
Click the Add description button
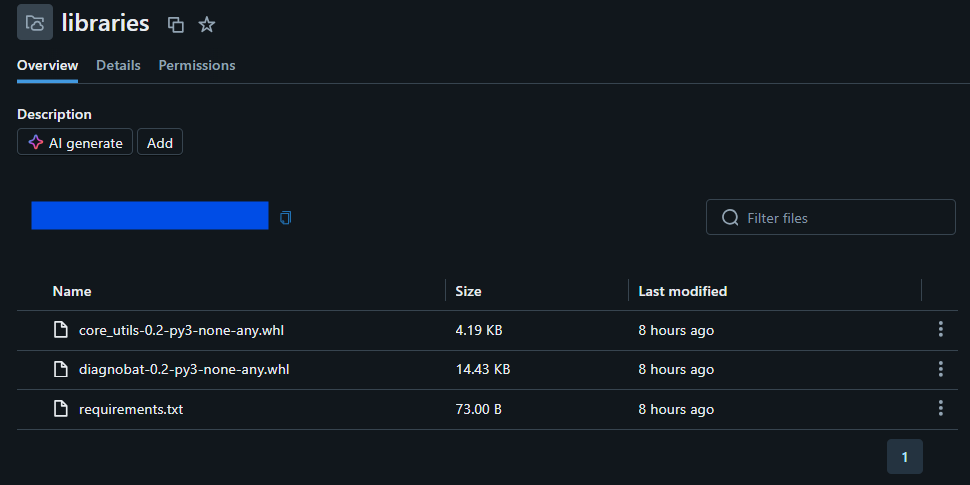160,143
